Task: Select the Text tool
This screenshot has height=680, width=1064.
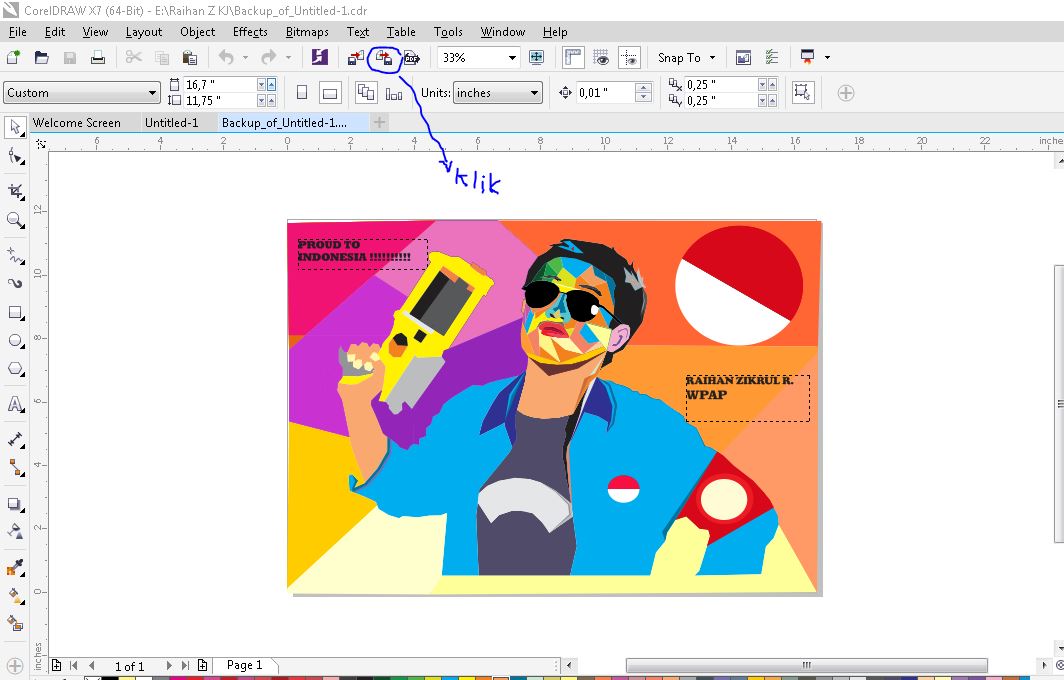Action: (15, 405)
